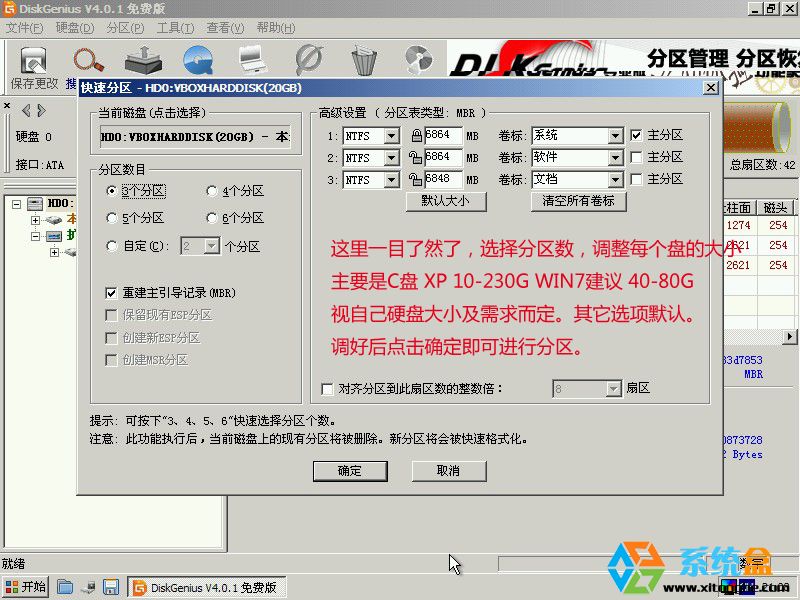Open file system dropdown for partition 3
Screen dimensions: 800x600
(x=391, y=180)
